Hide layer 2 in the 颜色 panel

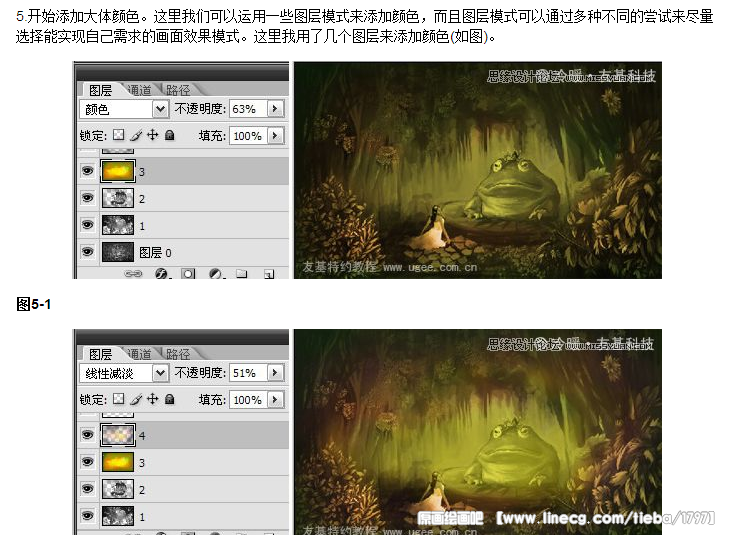pyautogui.click(x=87, y=198)
